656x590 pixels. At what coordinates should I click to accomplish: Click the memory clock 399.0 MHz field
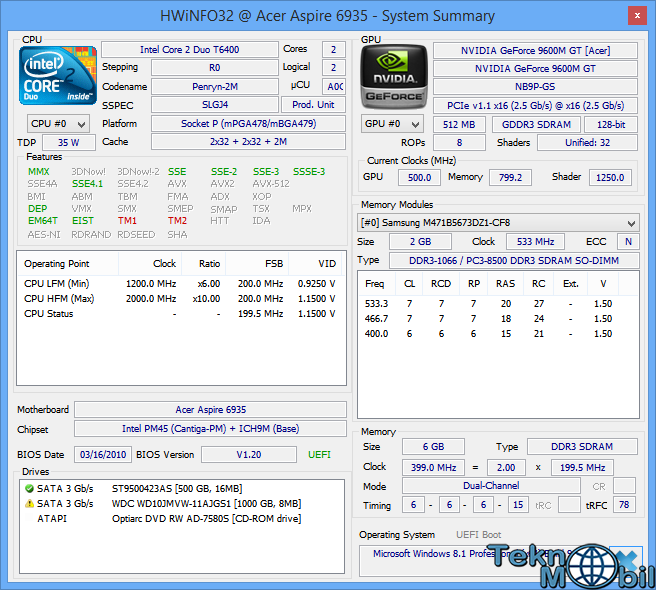tap(433, 467)
